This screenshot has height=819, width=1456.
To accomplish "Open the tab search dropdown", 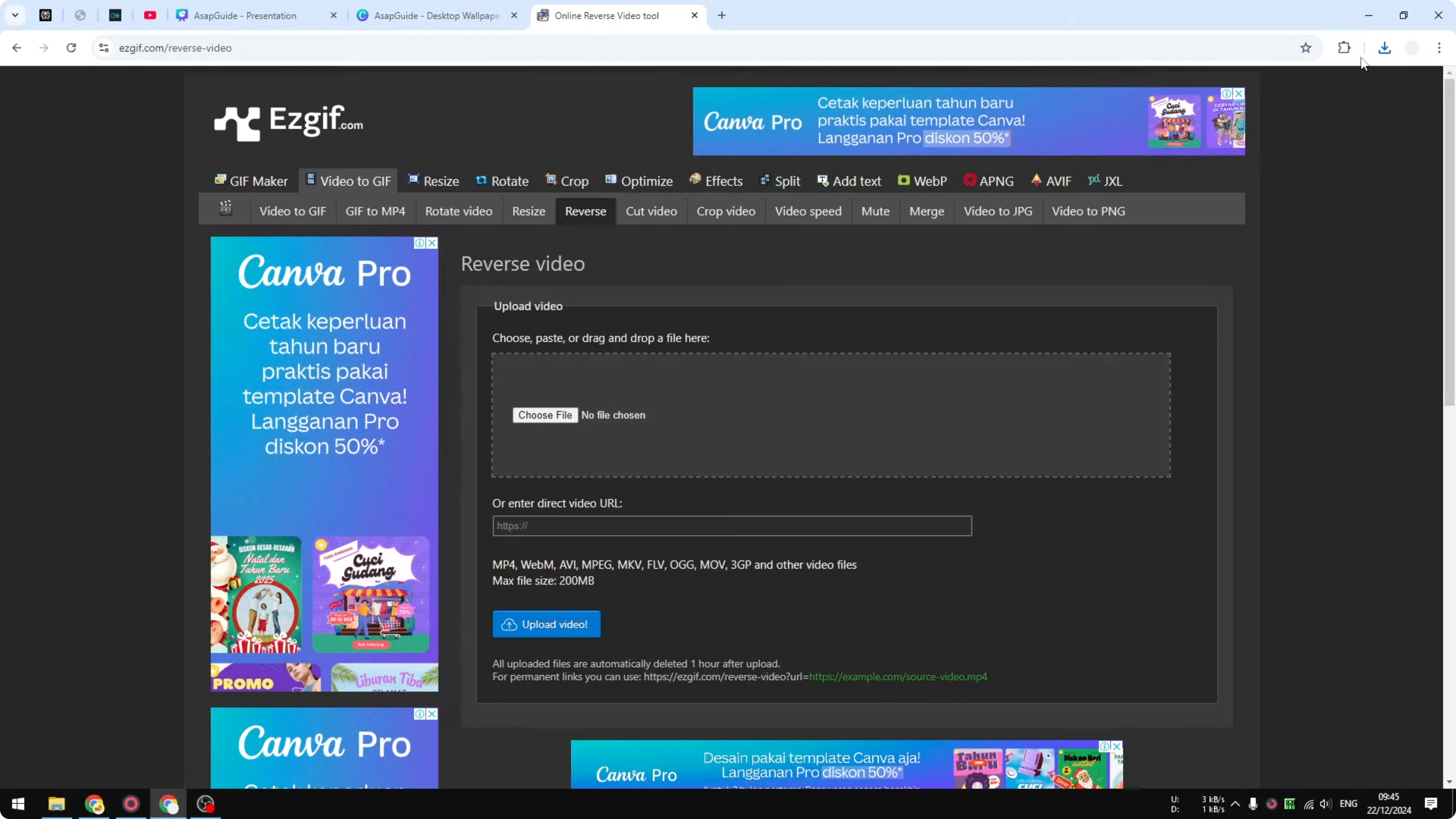I will tap(15, 15).
